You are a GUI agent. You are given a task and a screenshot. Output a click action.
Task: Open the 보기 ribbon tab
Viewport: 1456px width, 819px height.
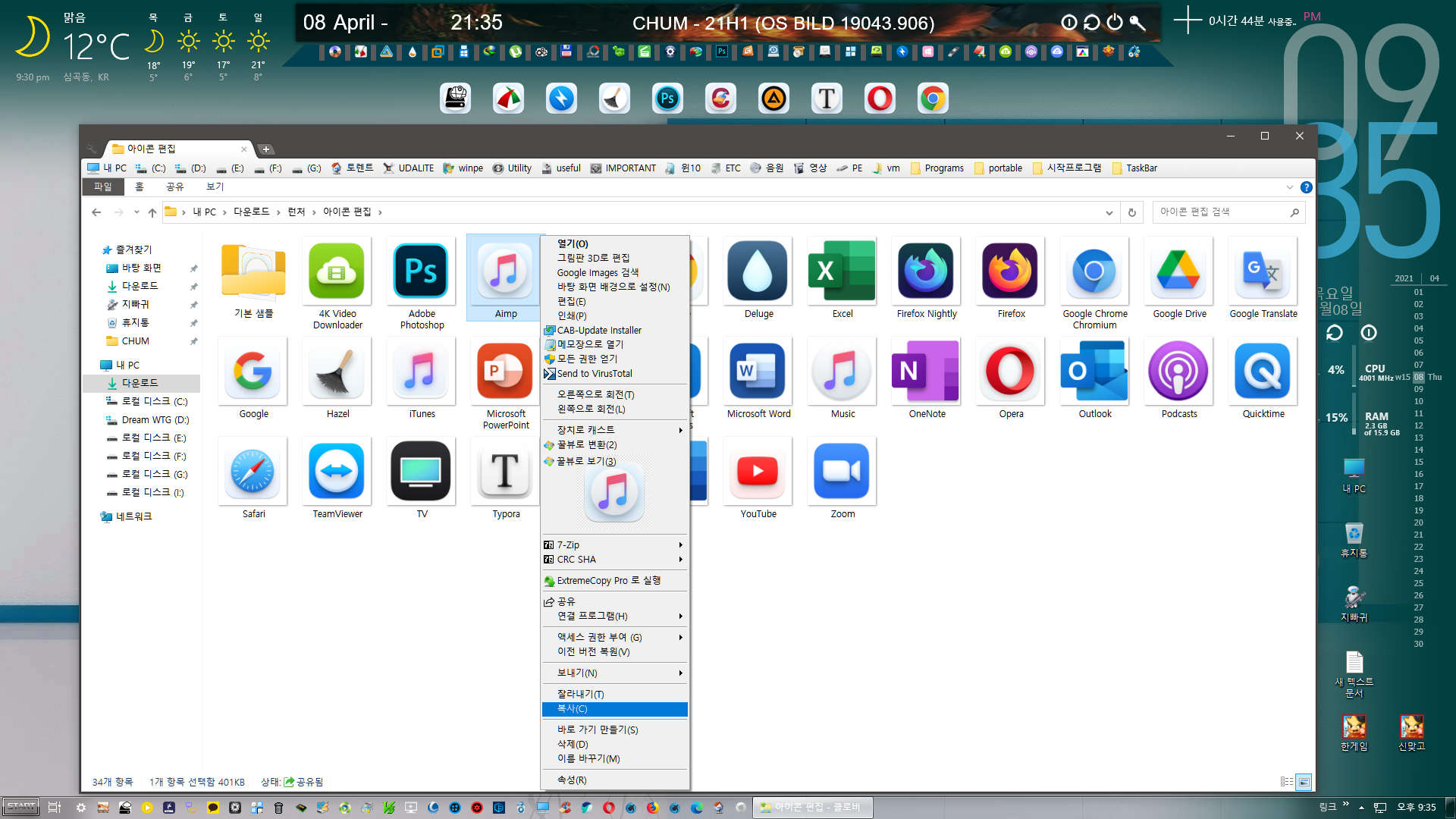215,187
